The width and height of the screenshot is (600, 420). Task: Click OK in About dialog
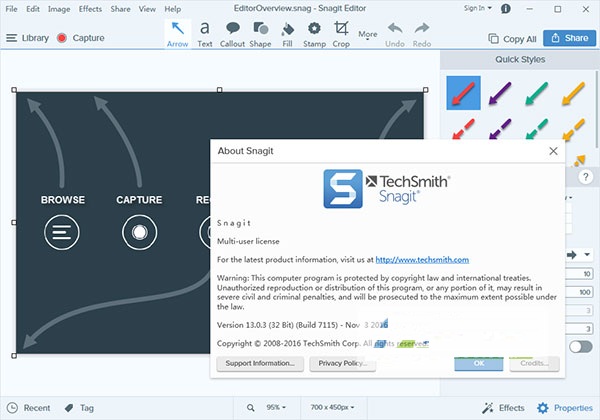pyautogui.click(x=479, y=364)
